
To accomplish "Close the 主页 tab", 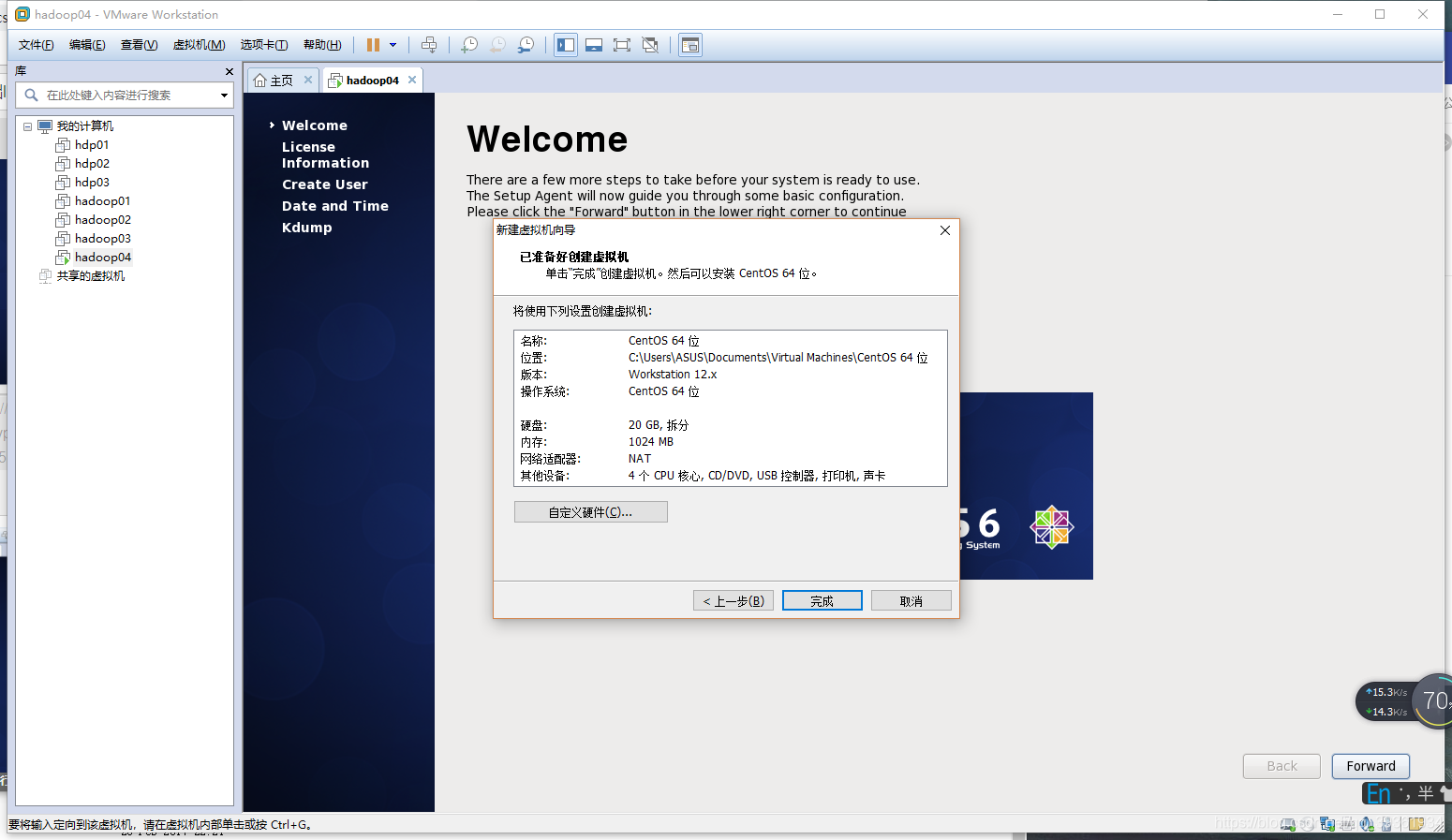I will (307, 80).
